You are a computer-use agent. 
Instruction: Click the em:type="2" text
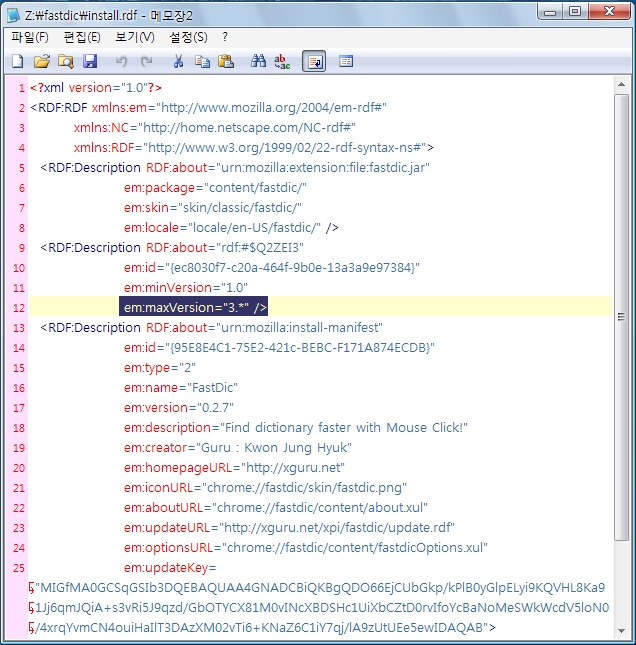click(160, 368)
